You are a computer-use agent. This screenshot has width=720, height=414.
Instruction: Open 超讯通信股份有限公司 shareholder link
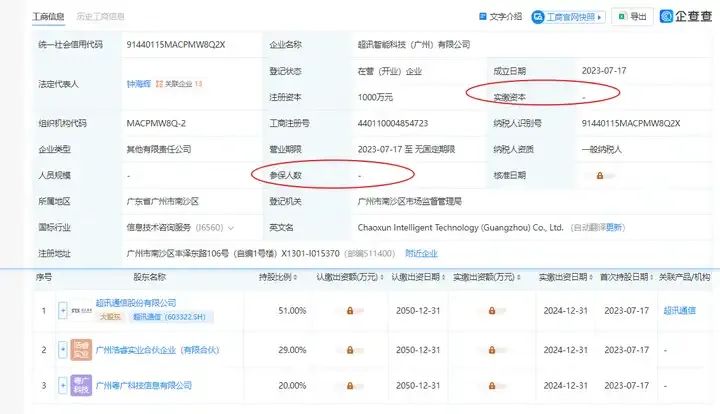[136, 303]
